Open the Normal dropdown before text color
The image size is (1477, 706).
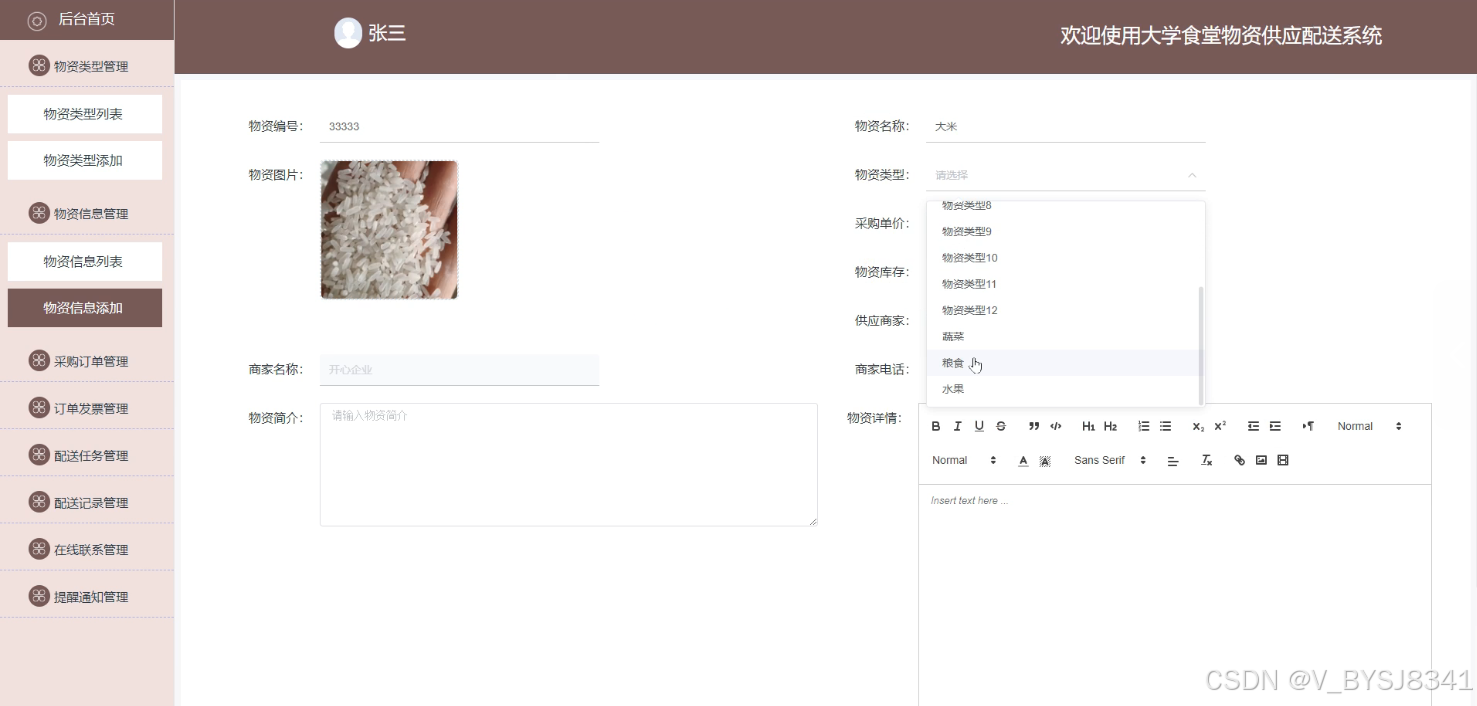964,460
